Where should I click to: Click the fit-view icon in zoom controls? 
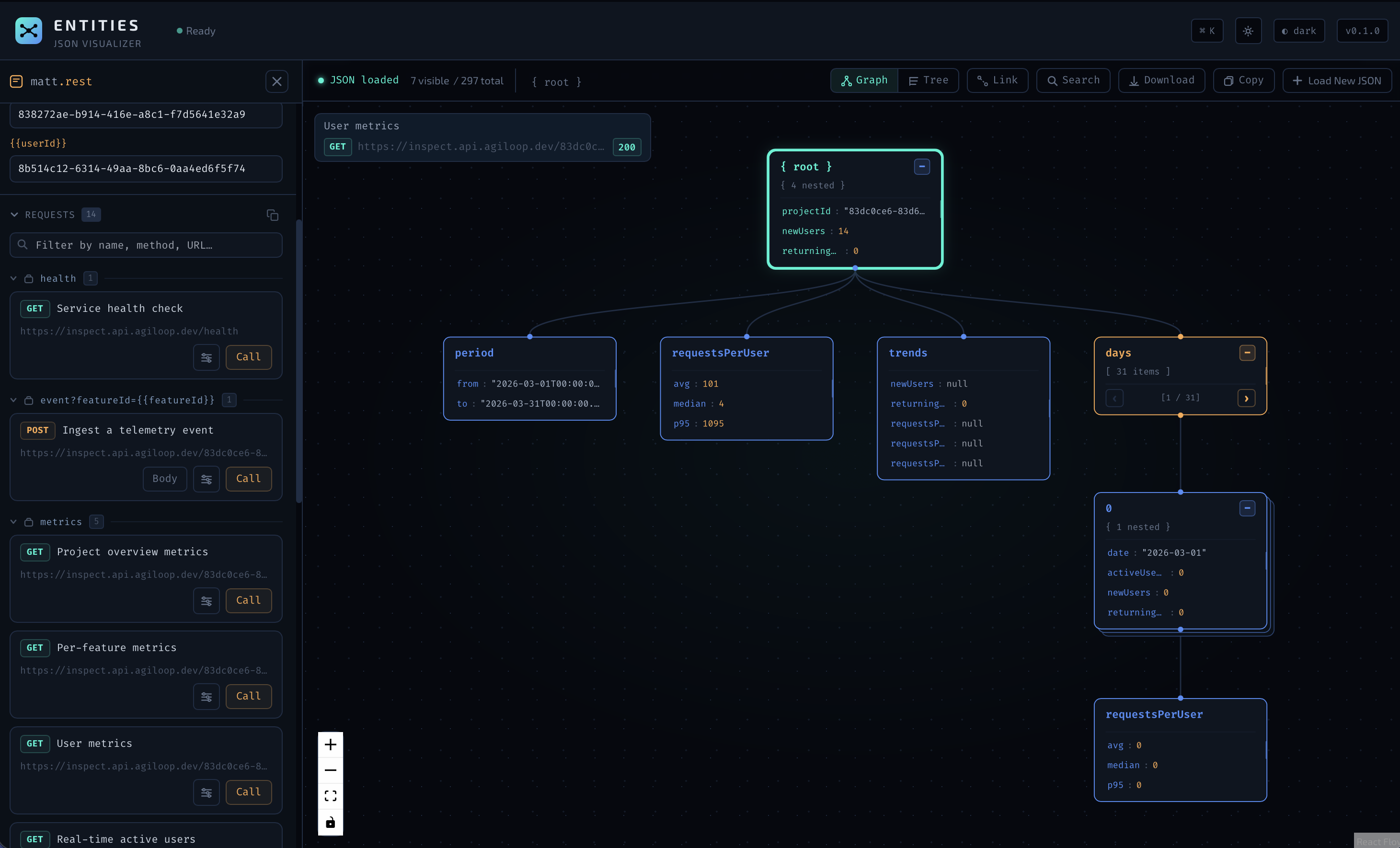[x=330, y=795]
